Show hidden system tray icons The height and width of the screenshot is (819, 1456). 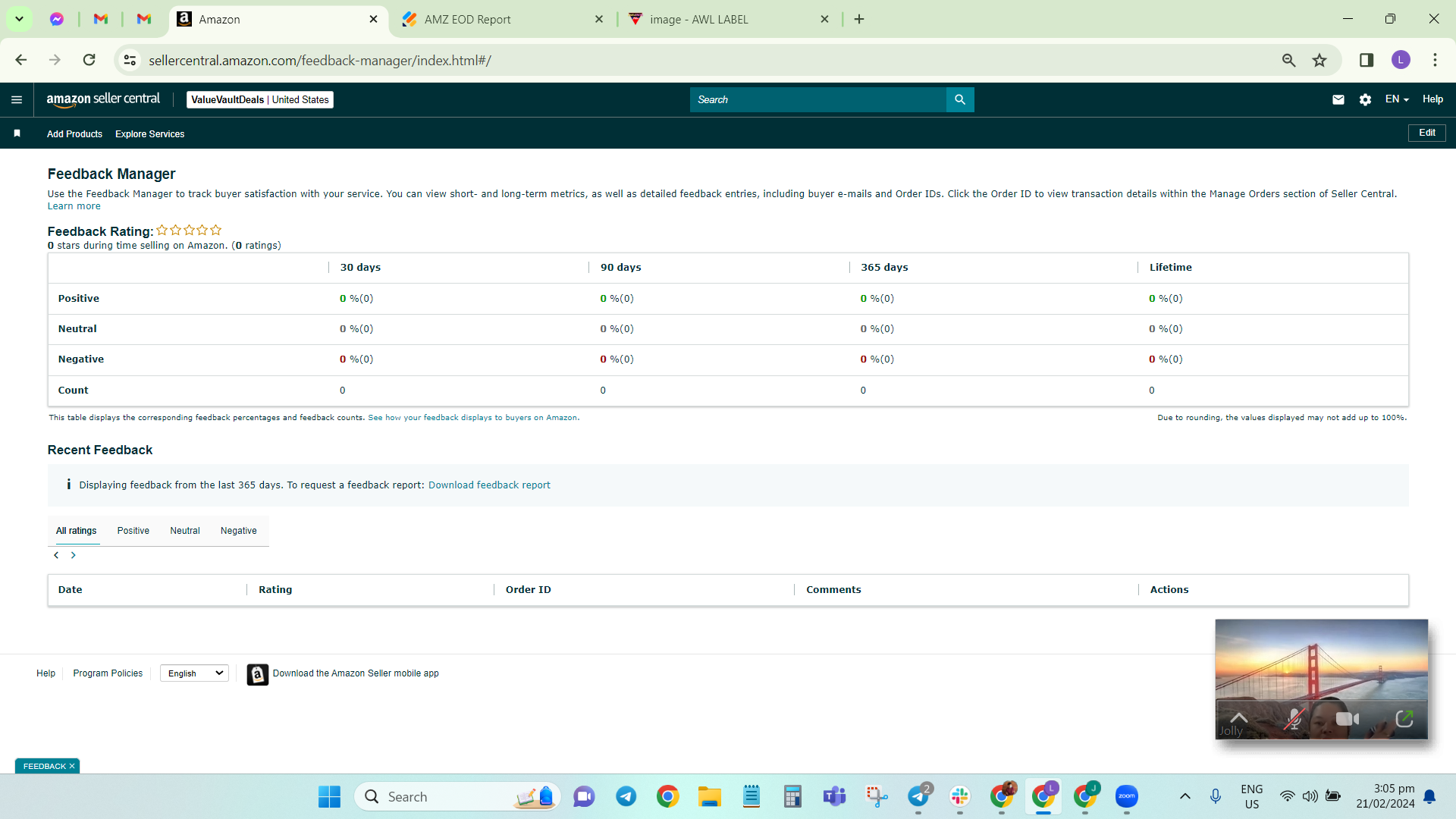tap(1185, 797)
